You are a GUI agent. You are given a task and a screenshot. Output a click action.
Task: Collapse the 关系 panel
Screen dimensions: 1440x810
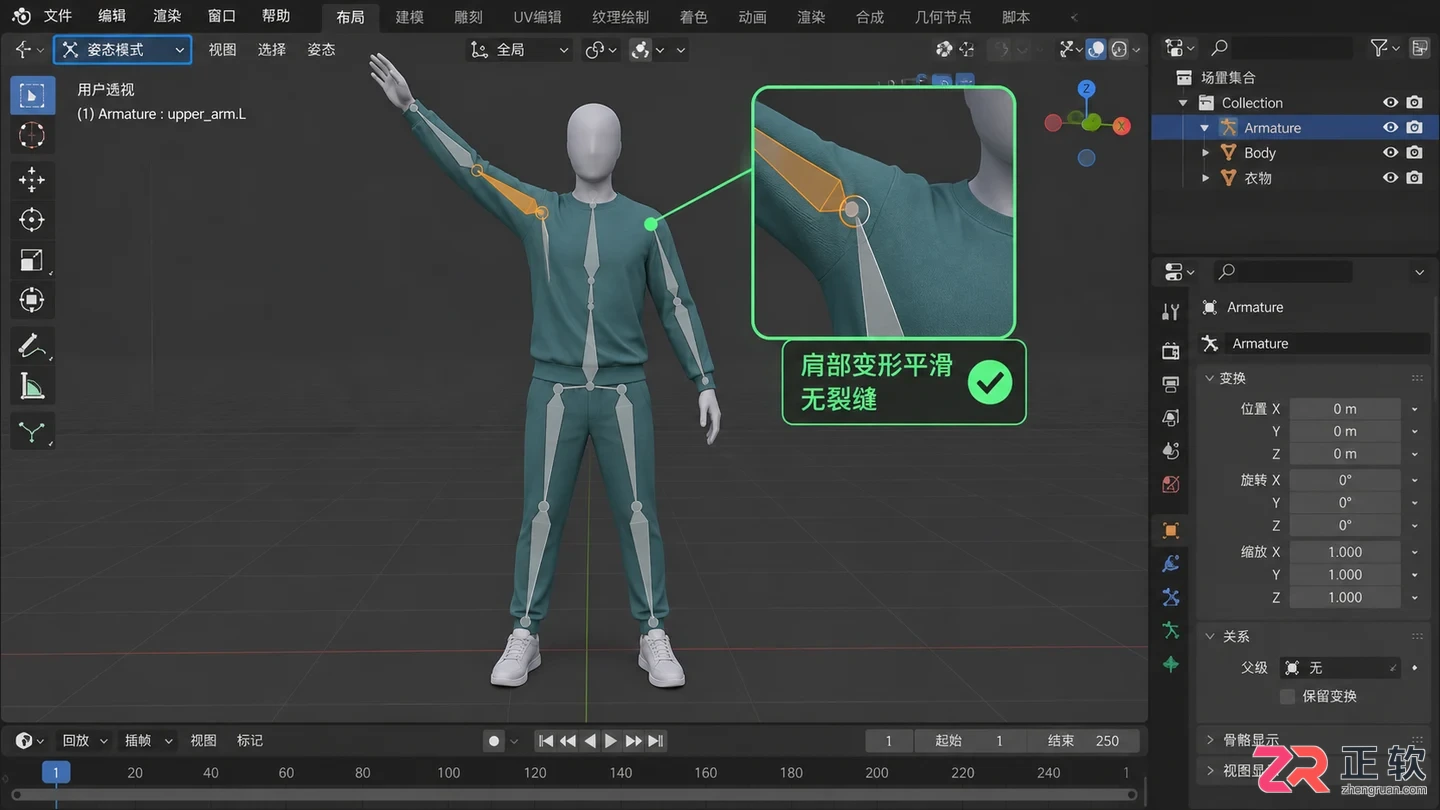pyautogui.click(x=1210, y=636)
